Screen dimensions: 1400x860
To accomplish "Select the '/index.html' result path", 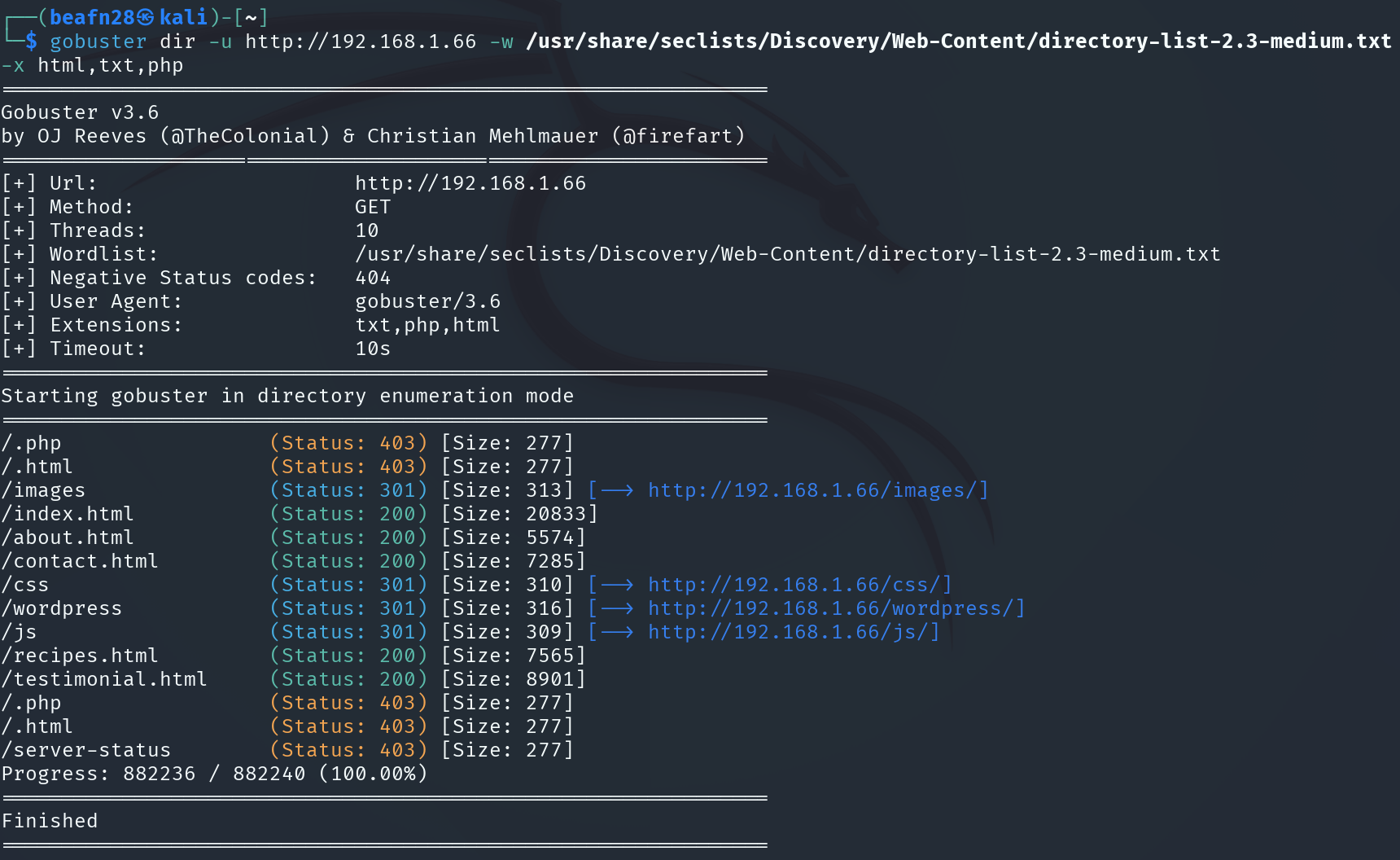I will [68, 514].
